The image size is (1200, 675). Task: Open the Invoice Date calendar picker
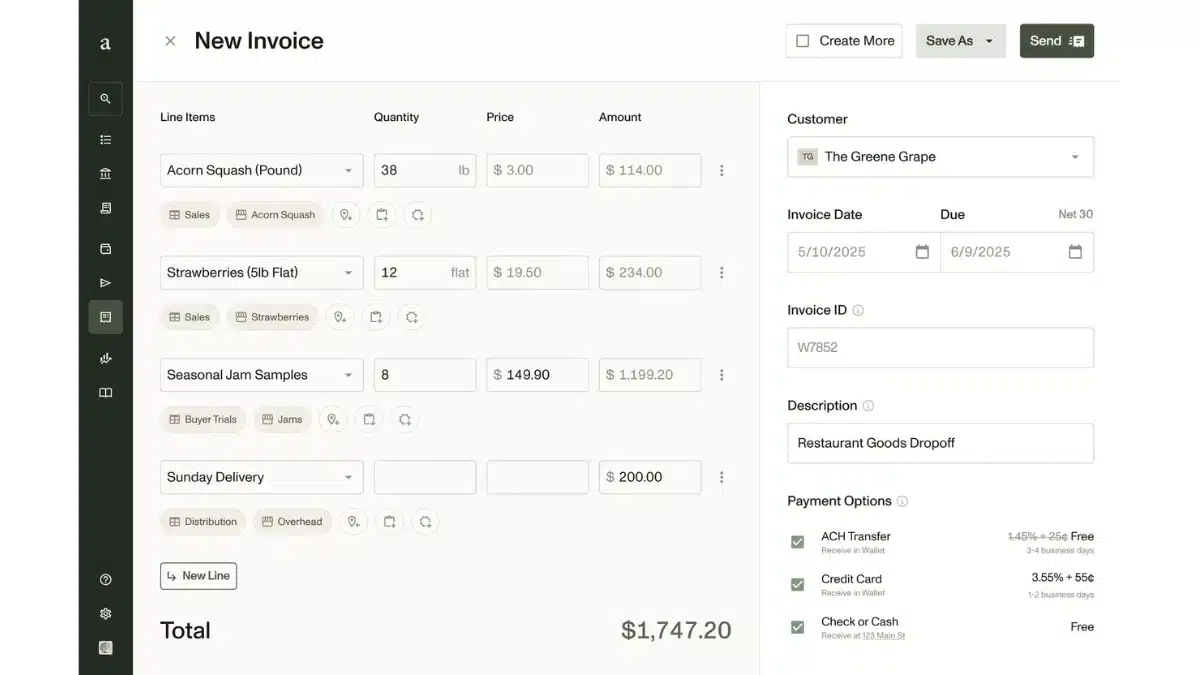(x=922, y=252)
